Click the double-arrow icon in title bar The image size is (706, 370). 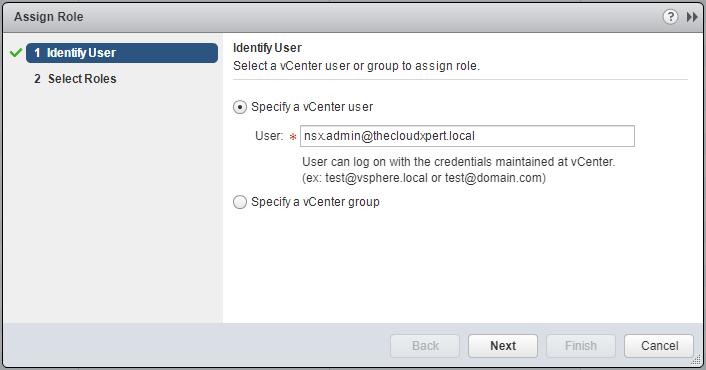692,17
